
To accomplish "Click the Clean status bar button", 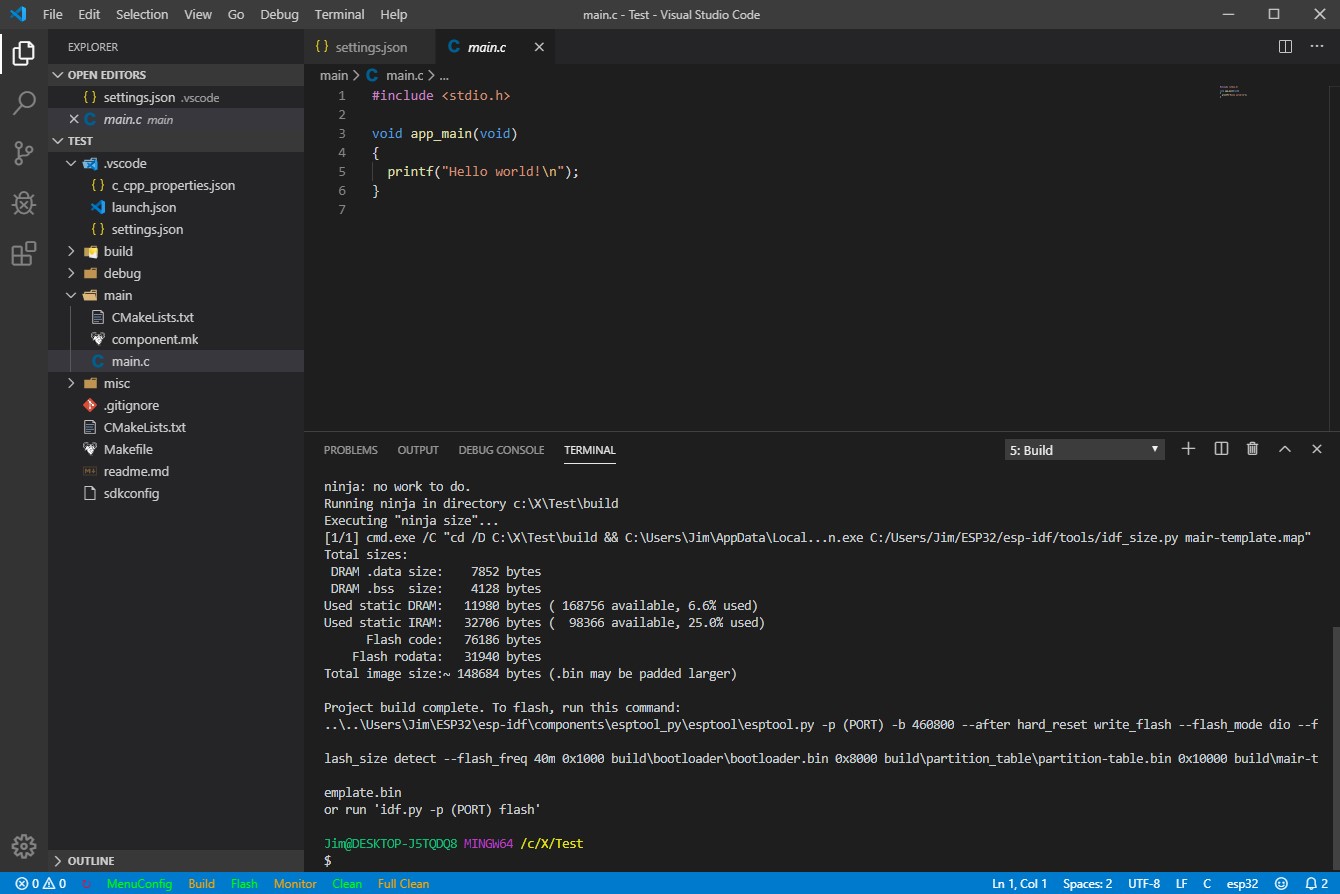I will pyautogui.click(x=347, y=884).
